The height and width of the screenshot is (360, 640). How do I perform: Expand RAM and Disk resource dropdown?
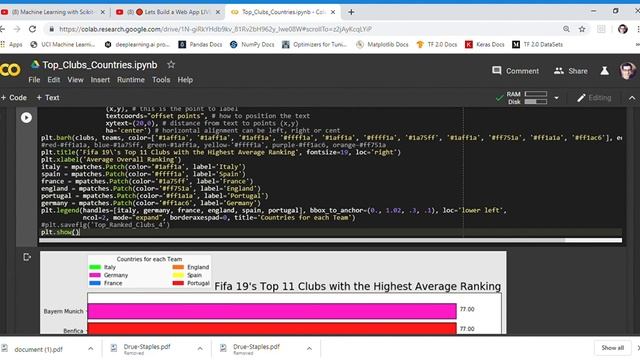pos(556,98)
